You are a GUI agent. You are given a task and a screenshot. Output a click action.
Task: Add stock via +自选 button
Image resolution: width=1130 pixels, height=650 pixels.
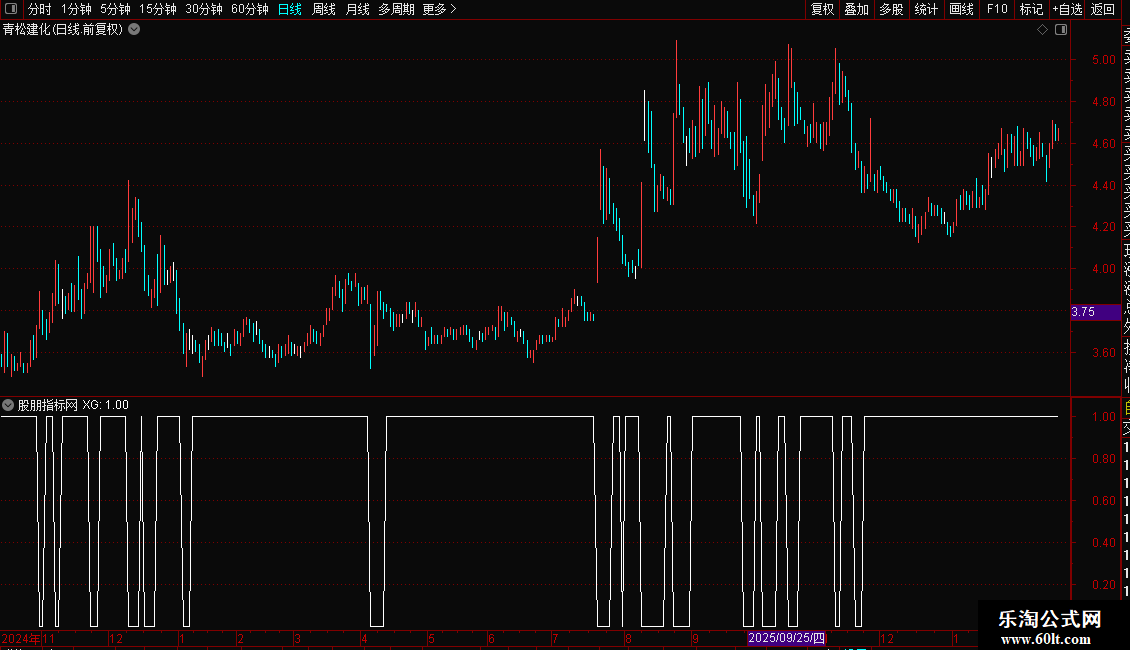(1067, 9)
